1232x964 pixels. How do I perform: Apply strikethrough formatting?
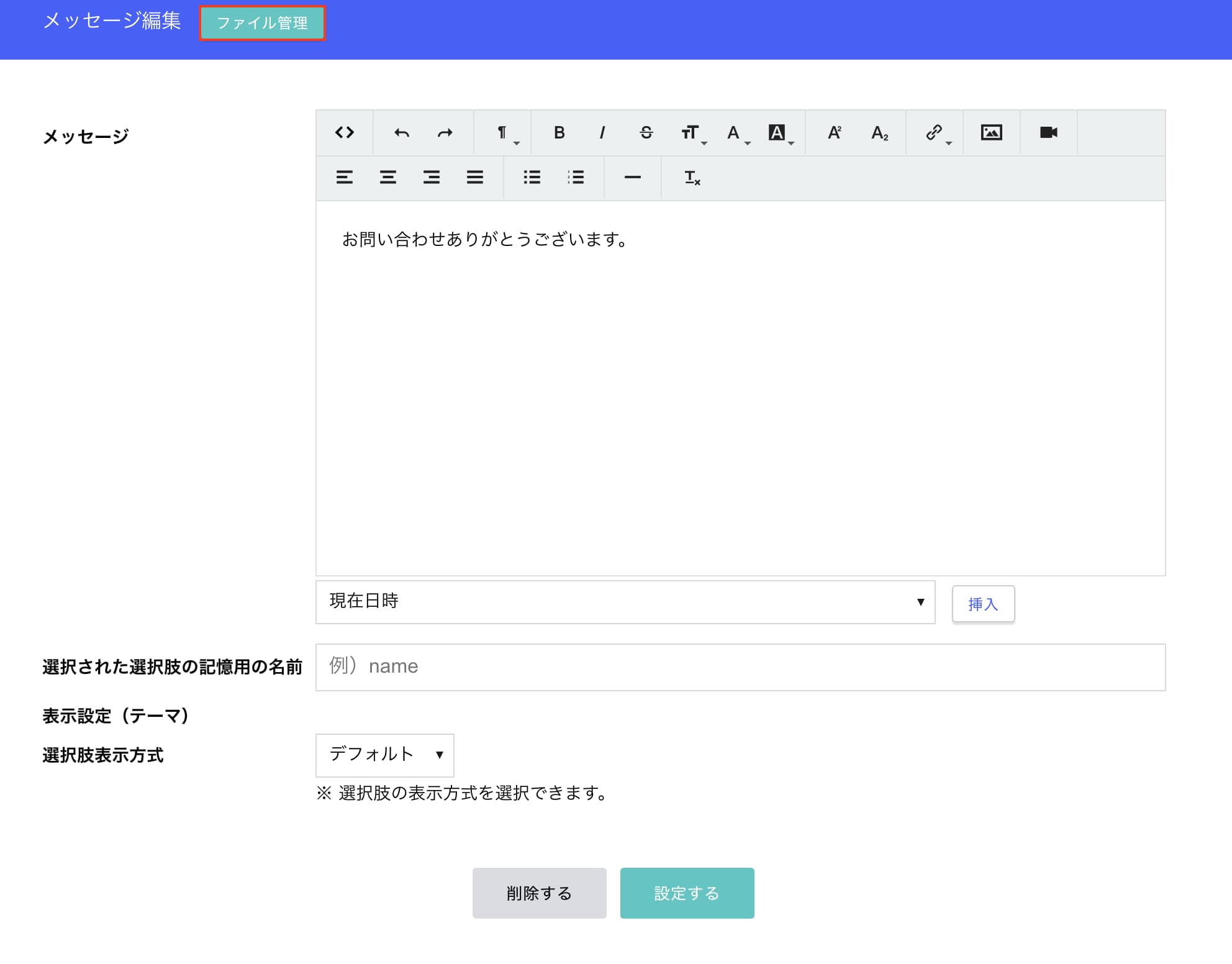[x=646, y=132]
